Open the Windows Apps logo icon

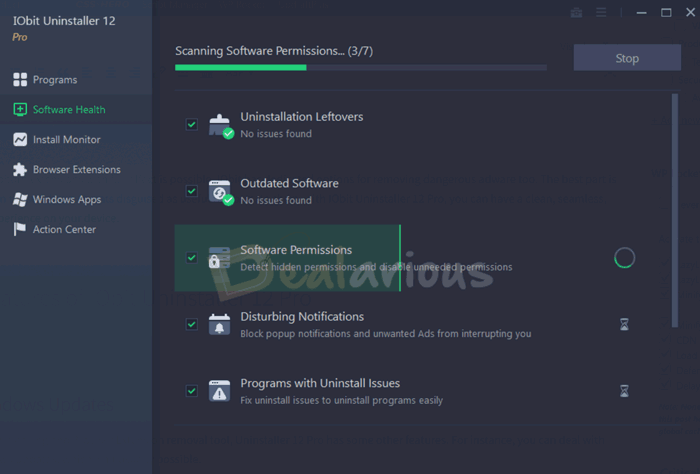[20, 200]
